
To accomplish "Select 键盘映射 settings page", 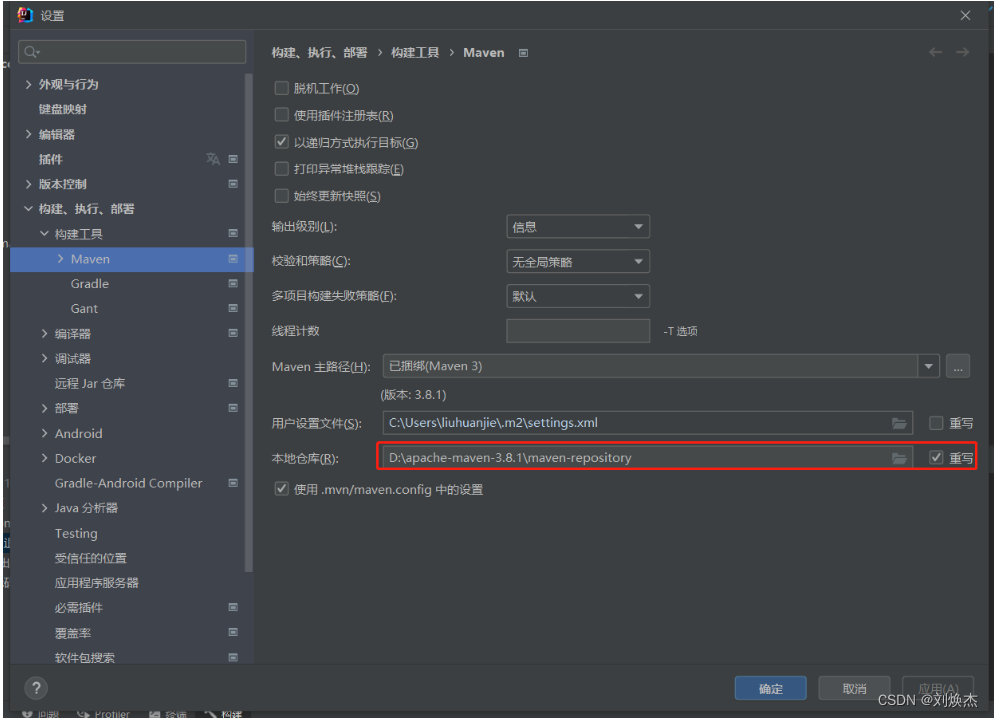I will (x=63, y=109).
